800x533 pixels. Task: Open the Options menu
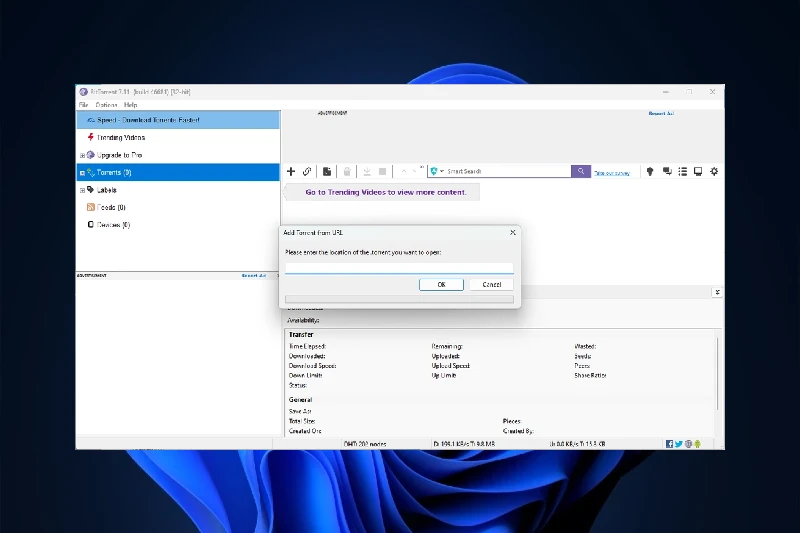coord(106,105)
